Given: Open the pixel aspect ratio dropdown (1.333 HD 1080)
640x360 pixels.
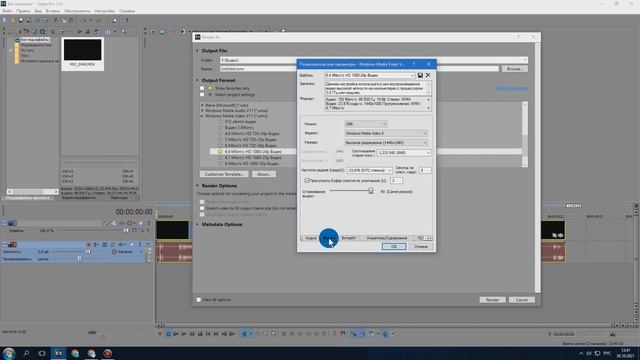Looking at the screenshot, I should (404, 153).
